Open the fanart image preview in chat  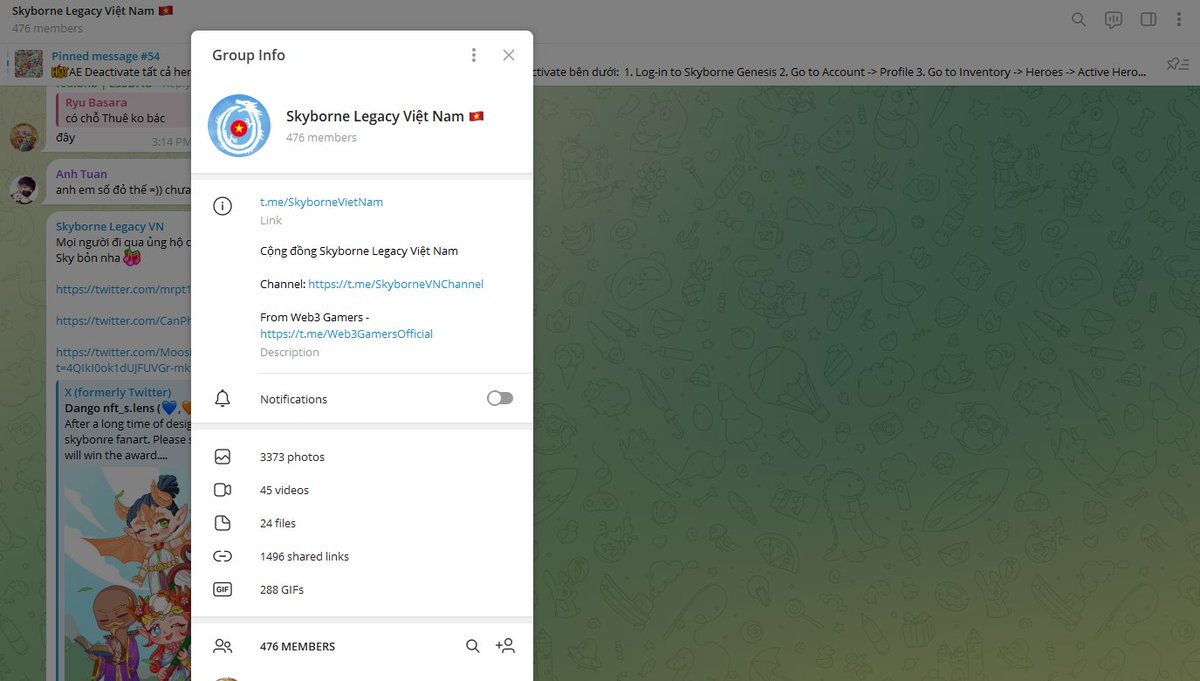(127, 575)
